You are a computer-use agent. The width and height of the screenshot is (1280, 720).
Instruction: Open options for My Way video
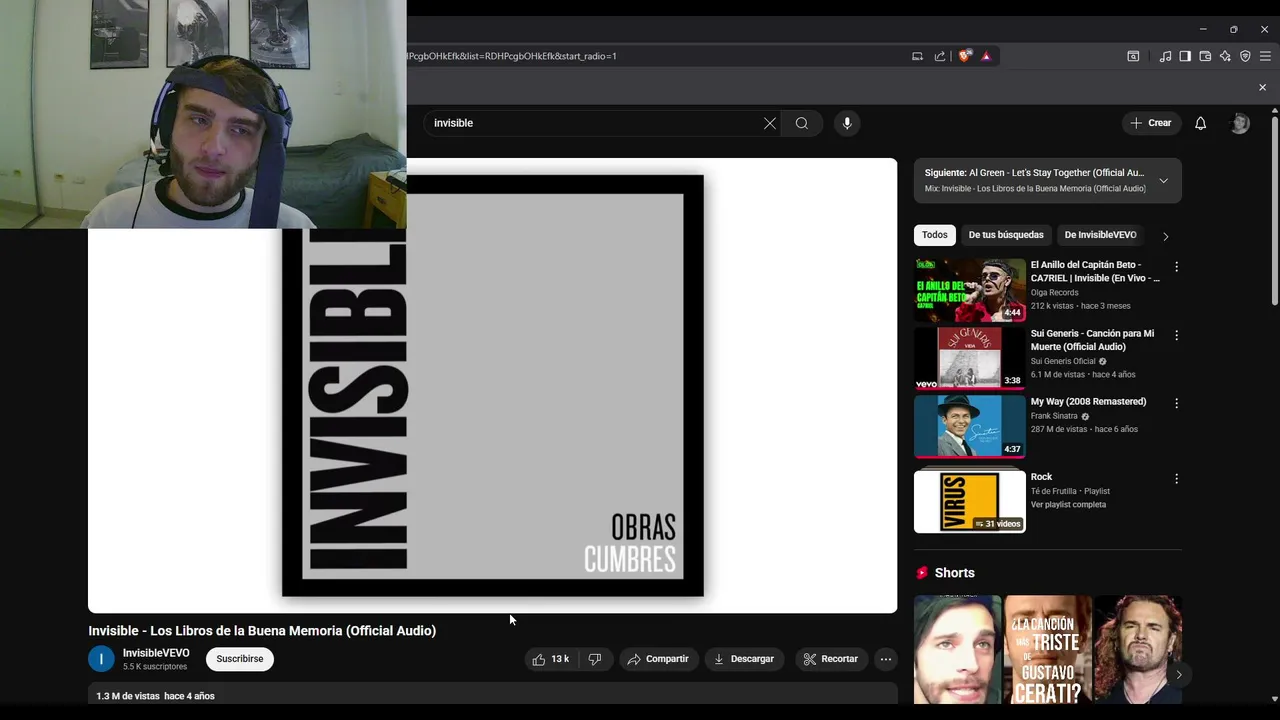click(x=1176, y=403)
